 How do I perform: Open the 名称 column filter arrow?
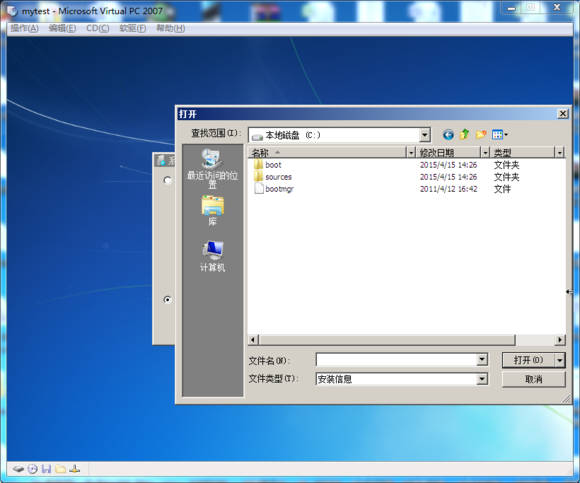(411, 152)
